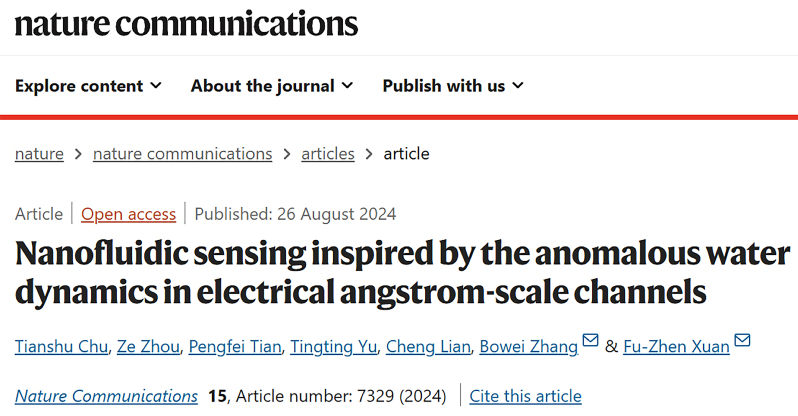This screenshot has width=798, height=416.
Task: Click the article title heading
Action: [400, 272]
